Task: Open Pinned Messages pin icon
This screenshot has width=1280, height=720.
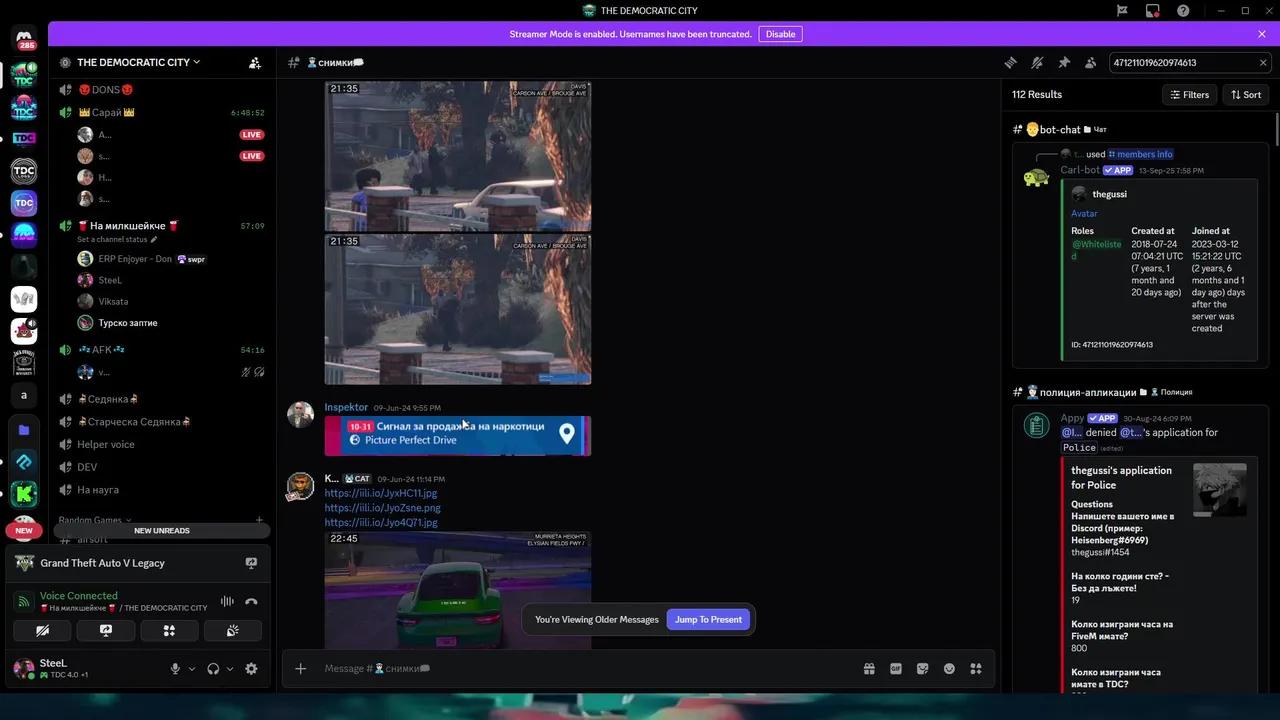Action: pyautogui.click(x=1064, y=62)
